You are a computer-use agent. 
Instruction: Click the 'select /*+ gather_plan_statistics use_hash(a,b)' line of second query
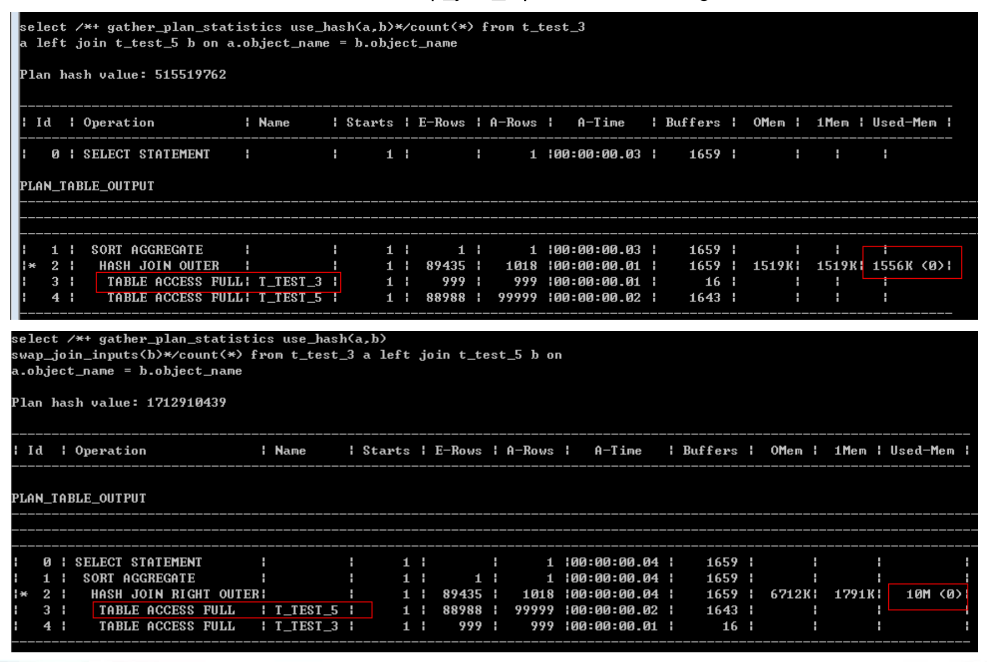click(x=199, y=340)
